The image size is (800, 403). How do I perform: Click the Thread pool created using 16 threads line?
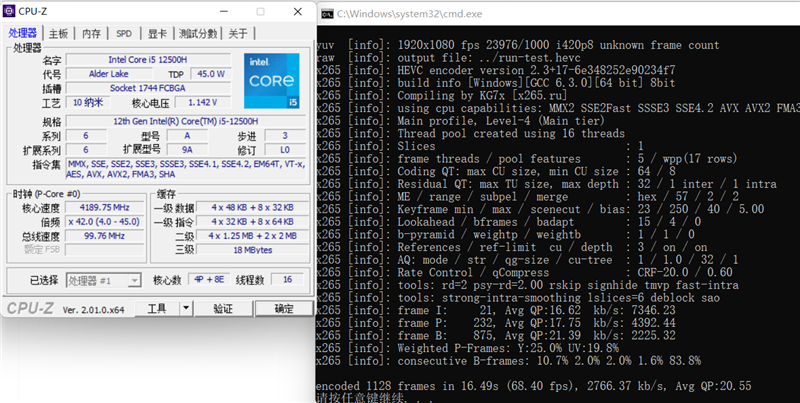470,134
